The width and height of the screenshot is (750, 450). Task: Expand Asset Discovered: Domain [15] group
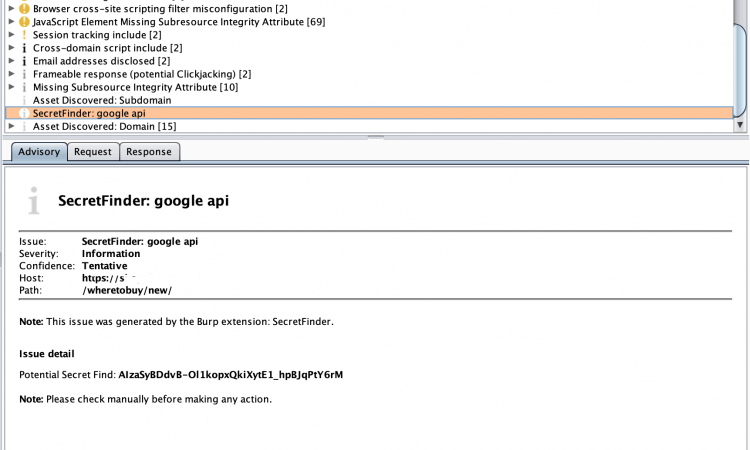[x=11, y=126]
